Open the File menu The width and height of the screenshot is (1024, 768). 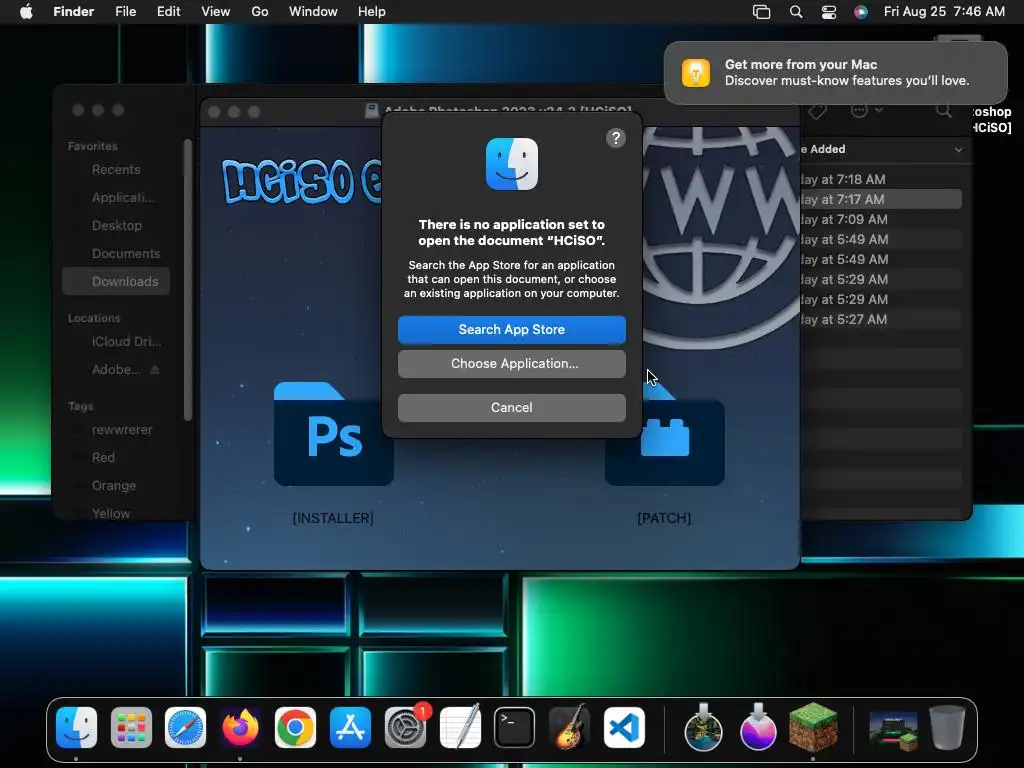coord(125,12)
